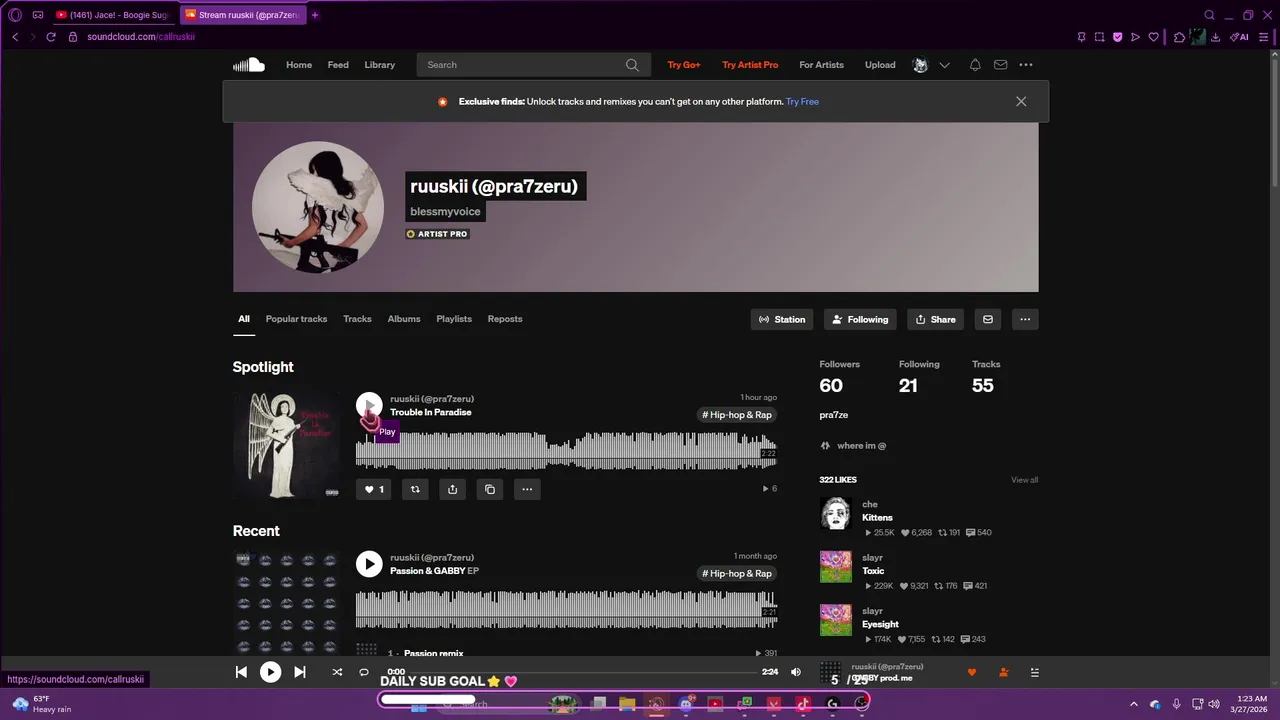Screen dimensions: 1280x720
Task: Open the ruuskii profile picture
Action: pos(318,207)
